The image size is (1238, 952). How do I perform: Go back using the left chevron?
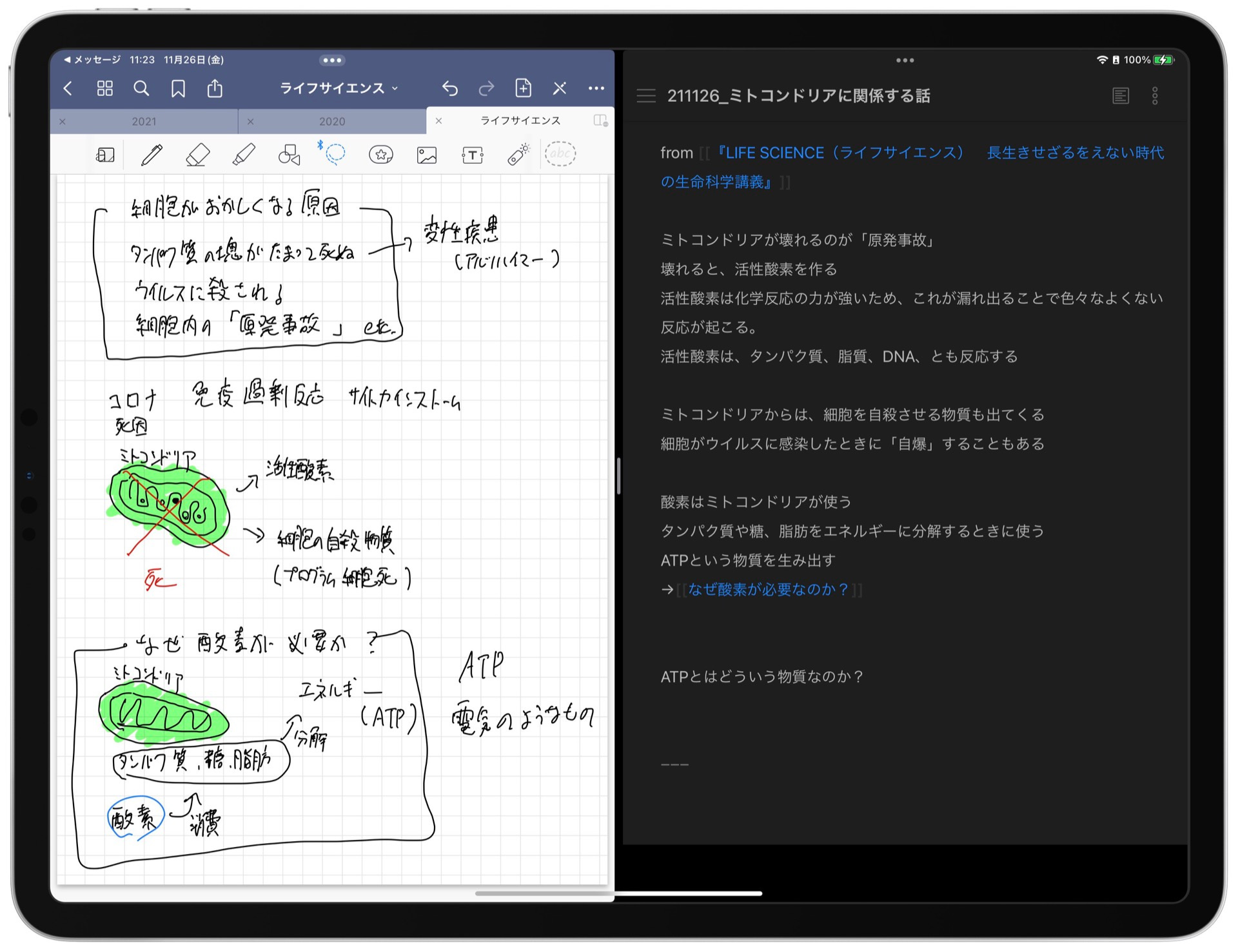(68, 88)
